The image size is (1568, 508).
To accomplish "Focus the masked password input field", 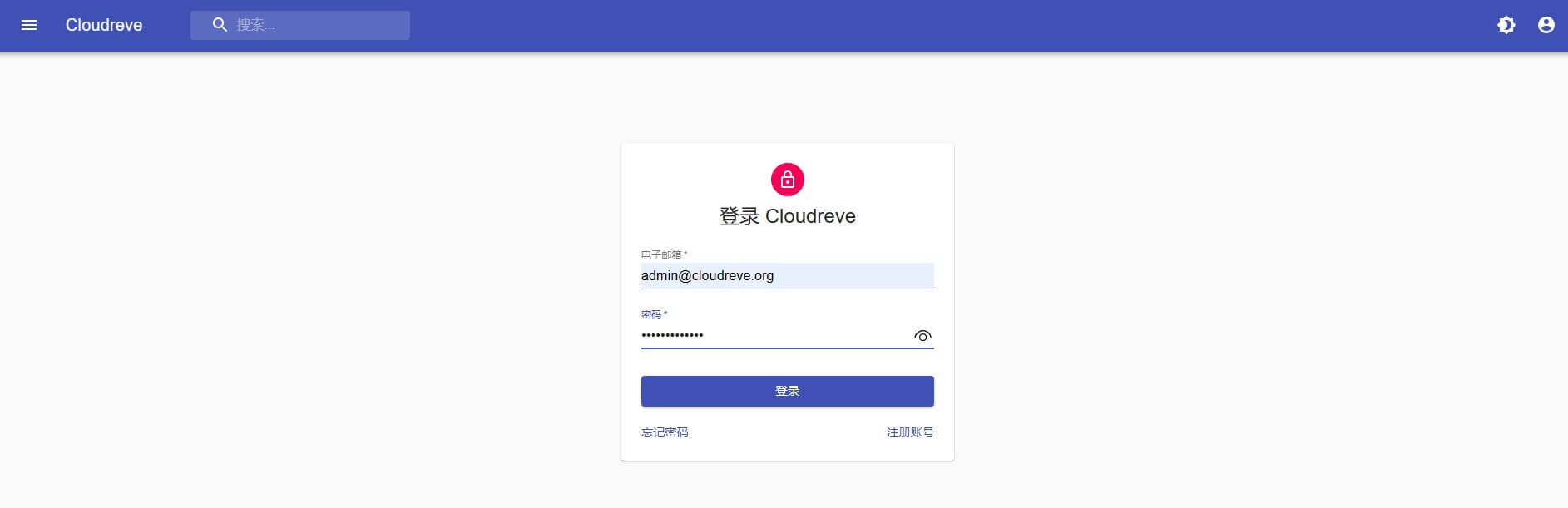I will (x=775, y=336).
